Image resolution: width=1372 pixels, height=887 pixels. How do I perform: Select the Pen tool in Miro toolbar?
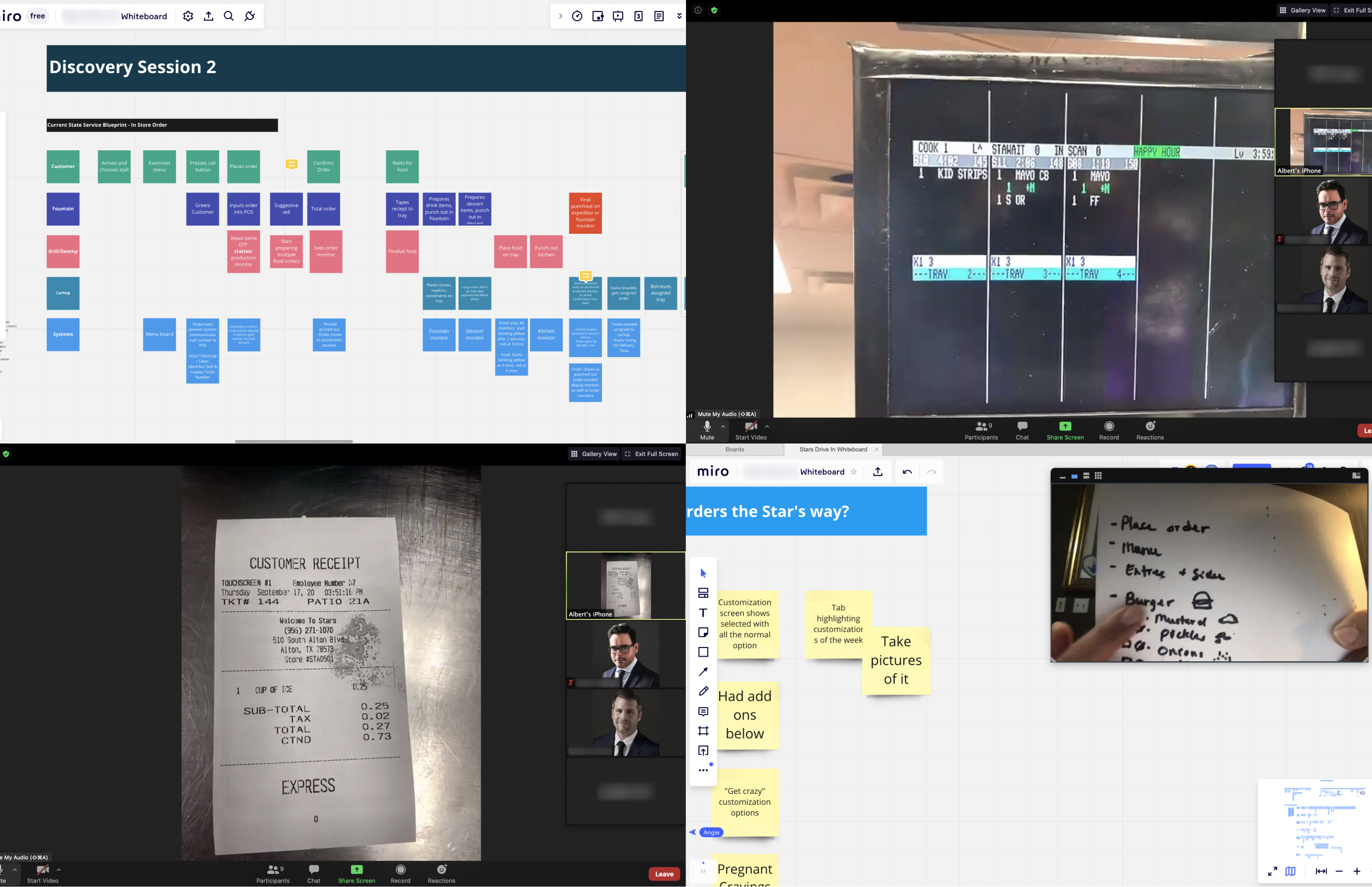click(x=703, y=691)
